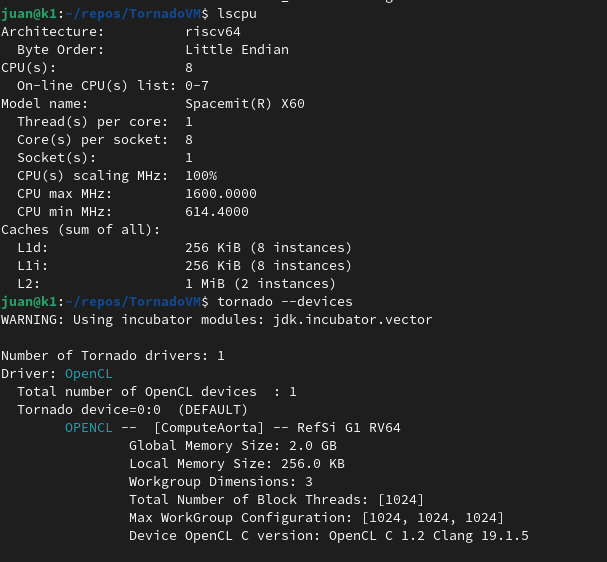This screenshot has height=562, width=607.
Task: Select the 'Total number of OpenCL devices' line
Action: (x=156, y=392)
